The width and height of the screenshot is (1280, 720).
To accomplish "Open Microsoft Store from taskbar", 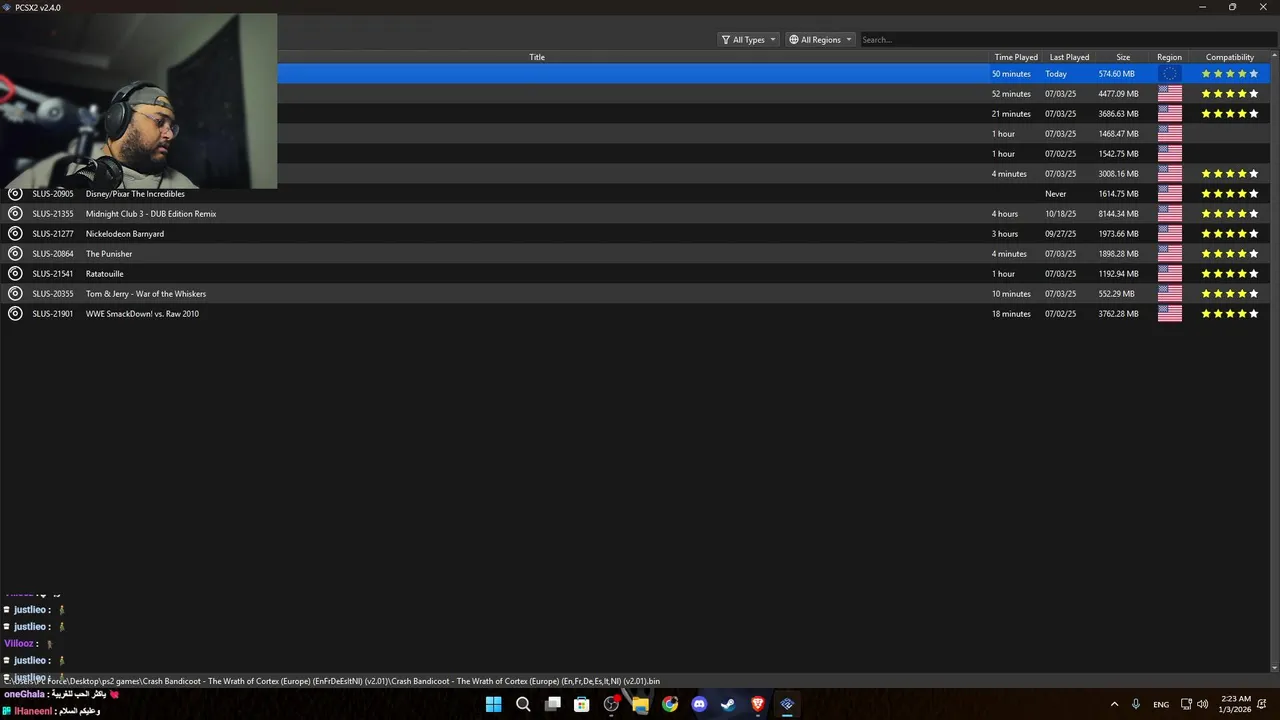I will 581,704.
